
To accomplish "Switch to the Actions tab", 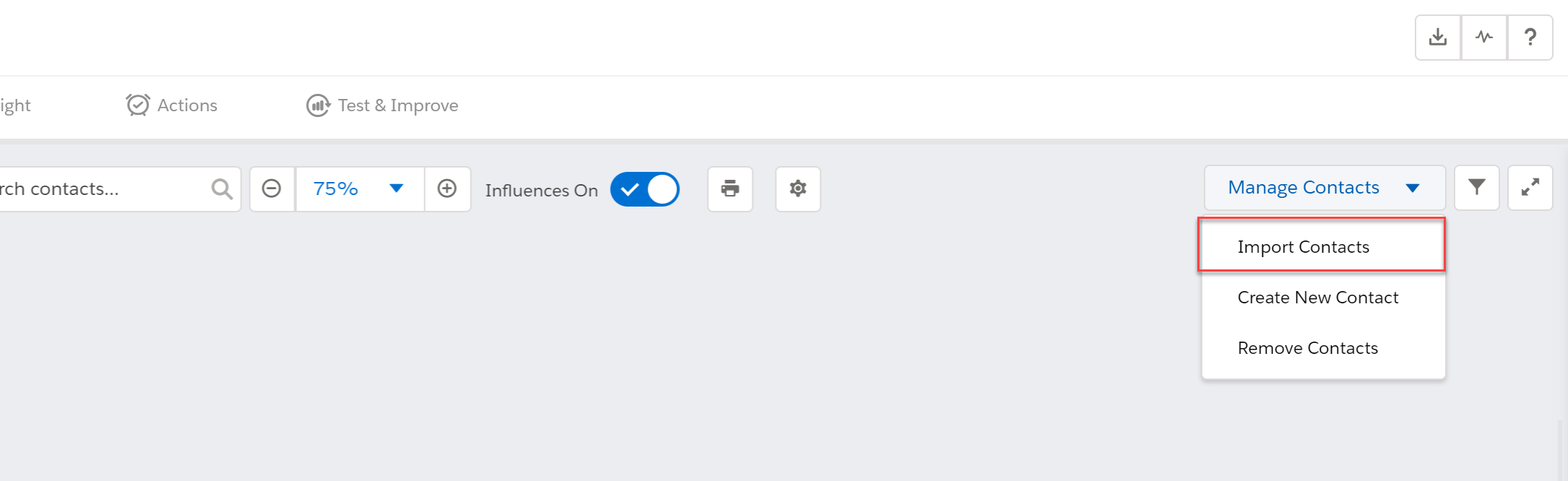I will [172, 105].
